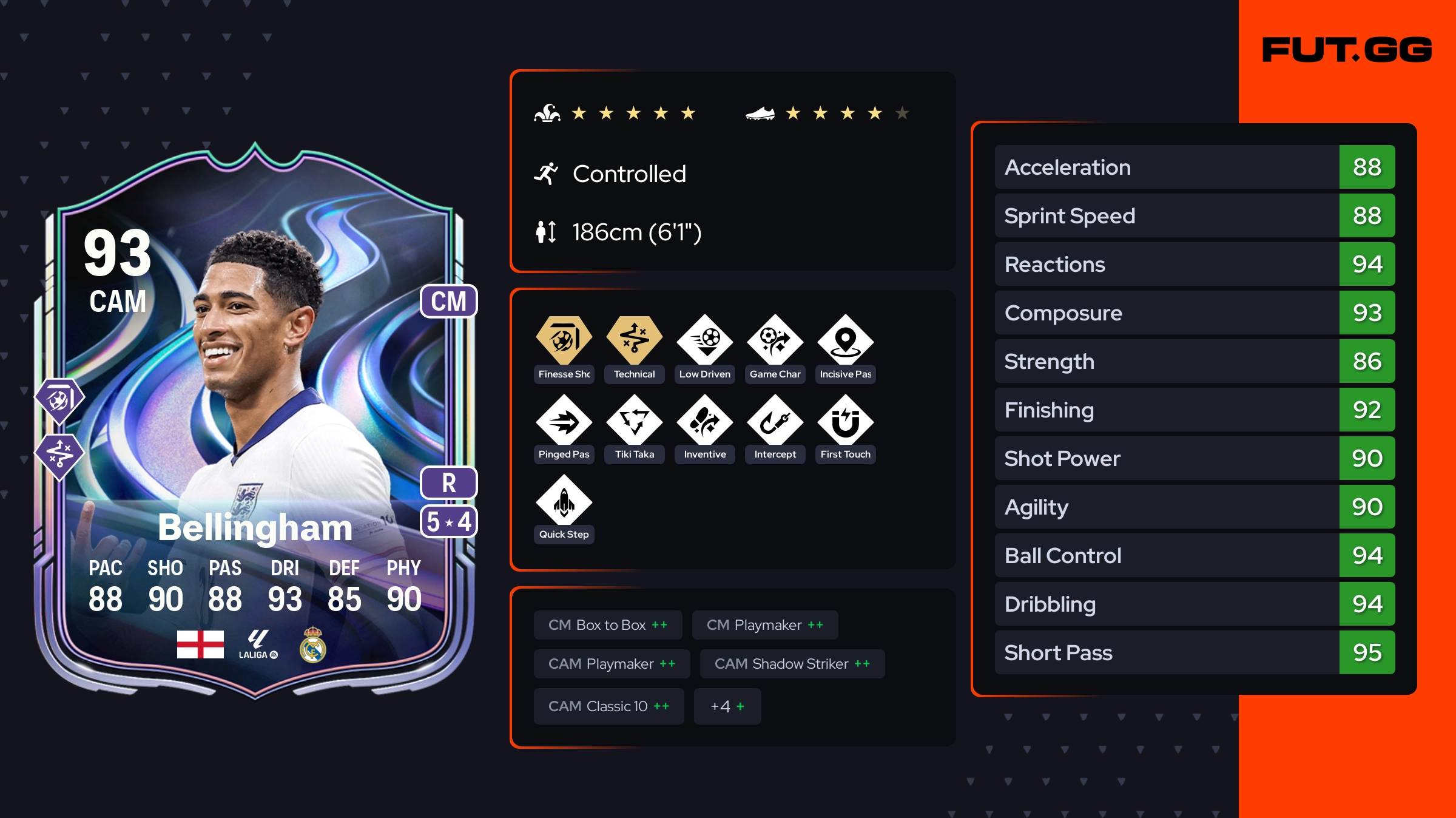Select the Pinged Pass playstyle icon
This screenshot has width=1456, height=818.
[x=564, y=419]
